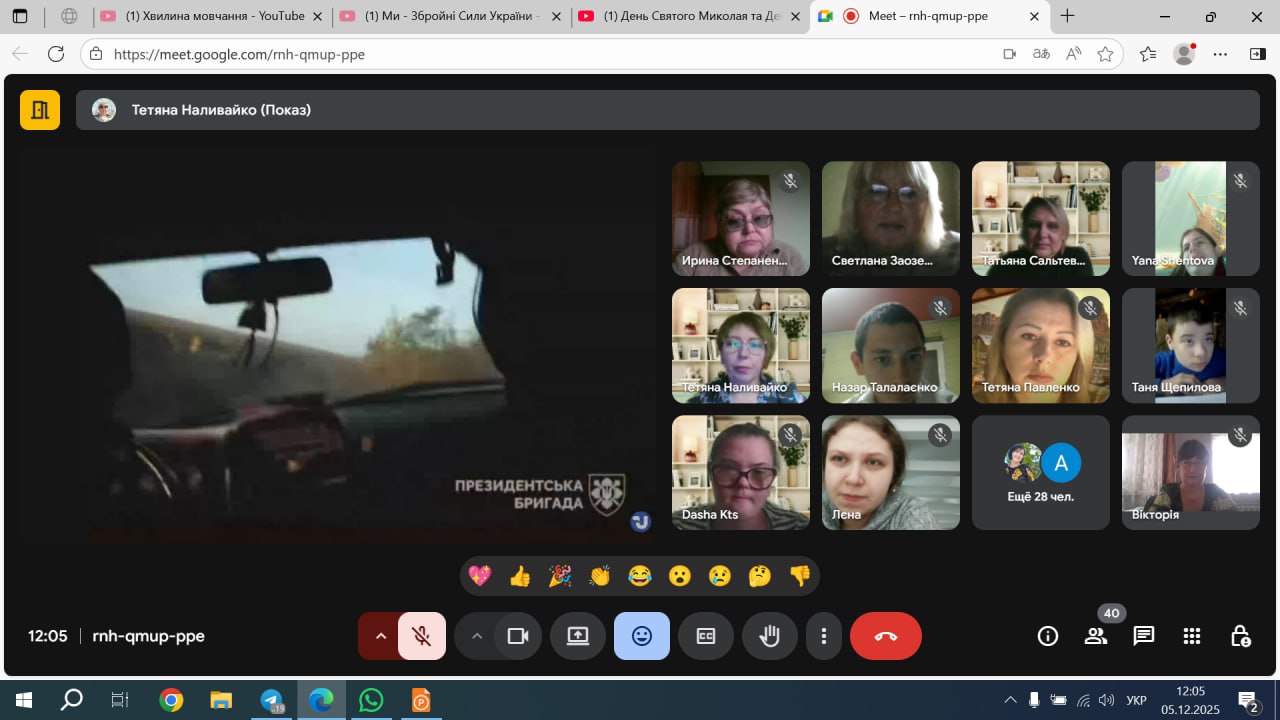Image resolution: width=1280 pixels, height=720 pixels.
Task: Open host controls lock icon
Action: tap(1240, 636)
